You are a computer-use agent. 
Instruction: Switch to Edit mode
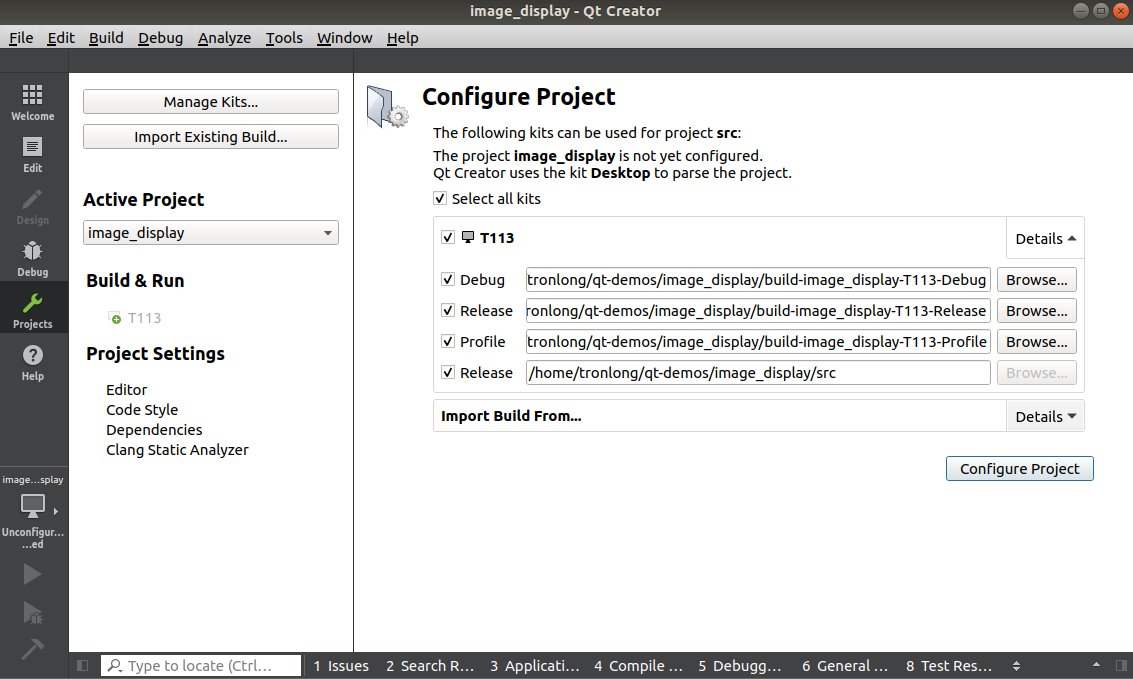tap(33, 154)
